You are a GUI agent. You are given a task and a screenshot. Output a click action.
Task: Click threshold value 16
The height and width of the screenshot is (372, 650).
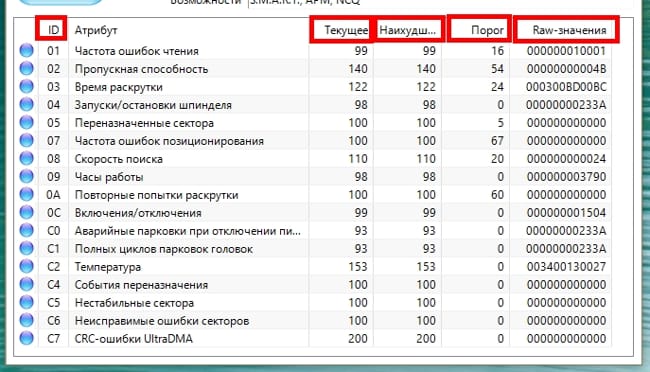point(497,51)
